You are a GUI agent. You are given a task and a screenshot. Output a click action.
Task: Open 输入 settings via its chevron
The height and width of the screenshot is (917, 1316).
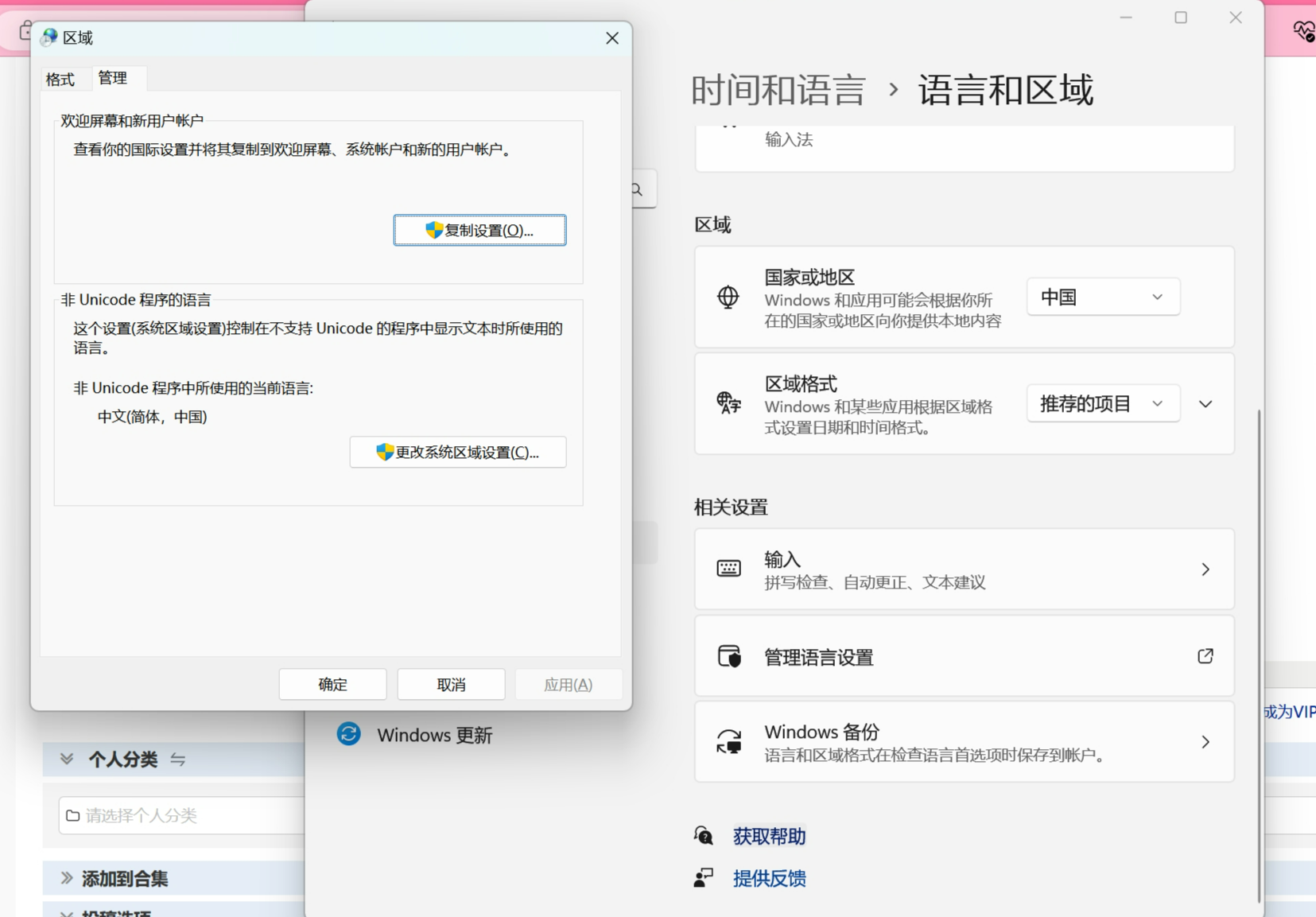coord(1205,569)
